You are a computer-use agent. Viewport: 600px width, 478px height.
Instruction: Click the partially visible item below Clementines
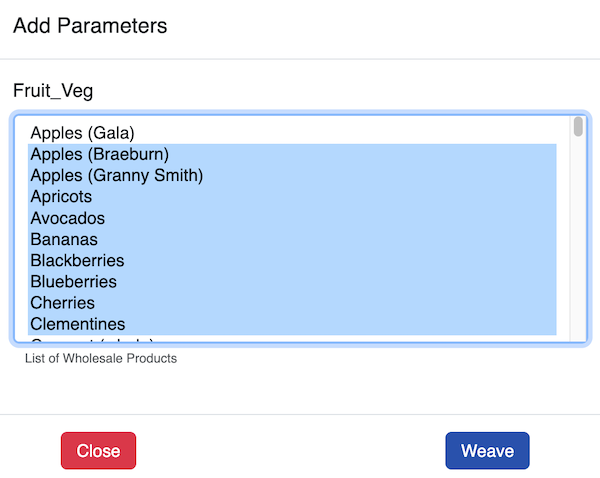click(x=90, y=340)
